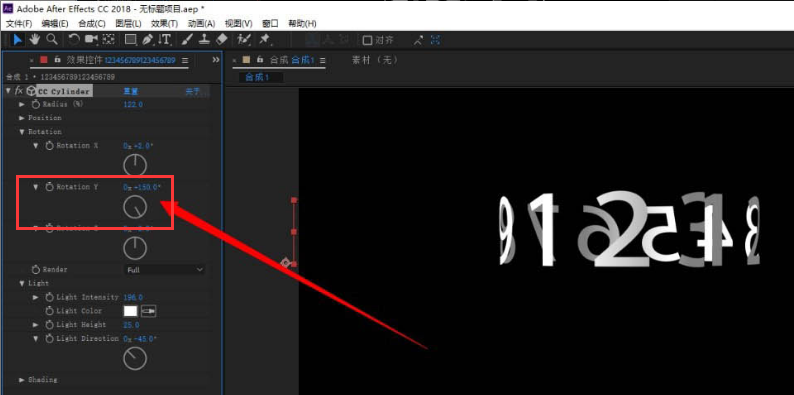Select the Rectangle shape tool
Image resolution: width=794 pixels, height=395 pixels.
coord(131,40)
